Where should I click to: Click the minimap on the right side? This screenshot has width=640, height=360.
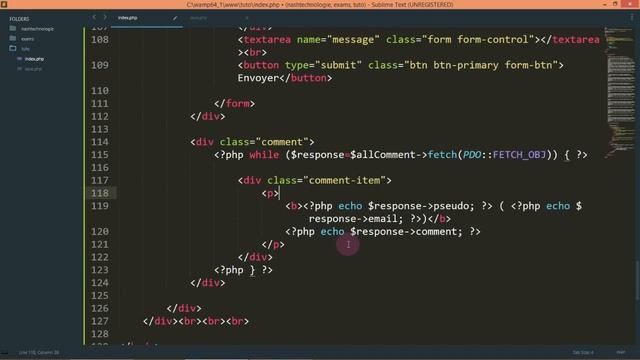pos(620,92)
